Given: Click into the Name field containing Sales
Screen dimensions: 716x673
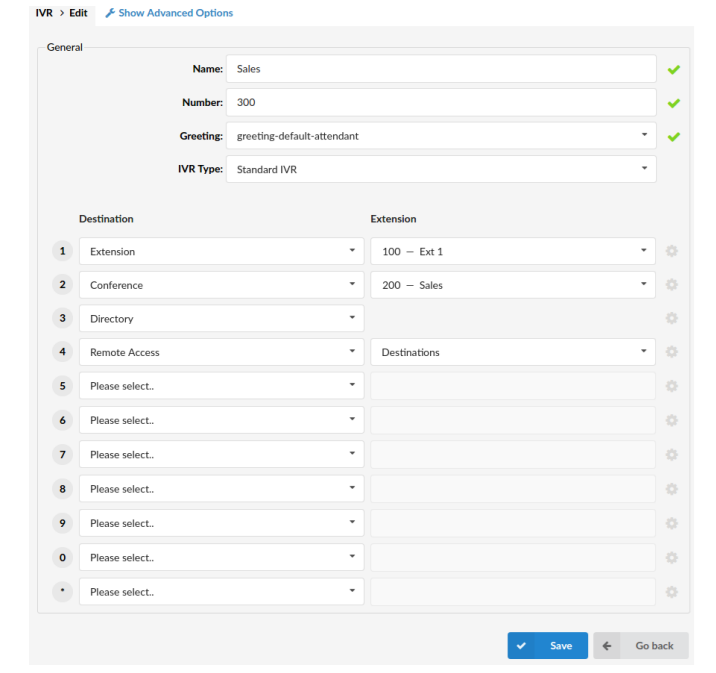Looking at the screenshot, I should (441, 69).
